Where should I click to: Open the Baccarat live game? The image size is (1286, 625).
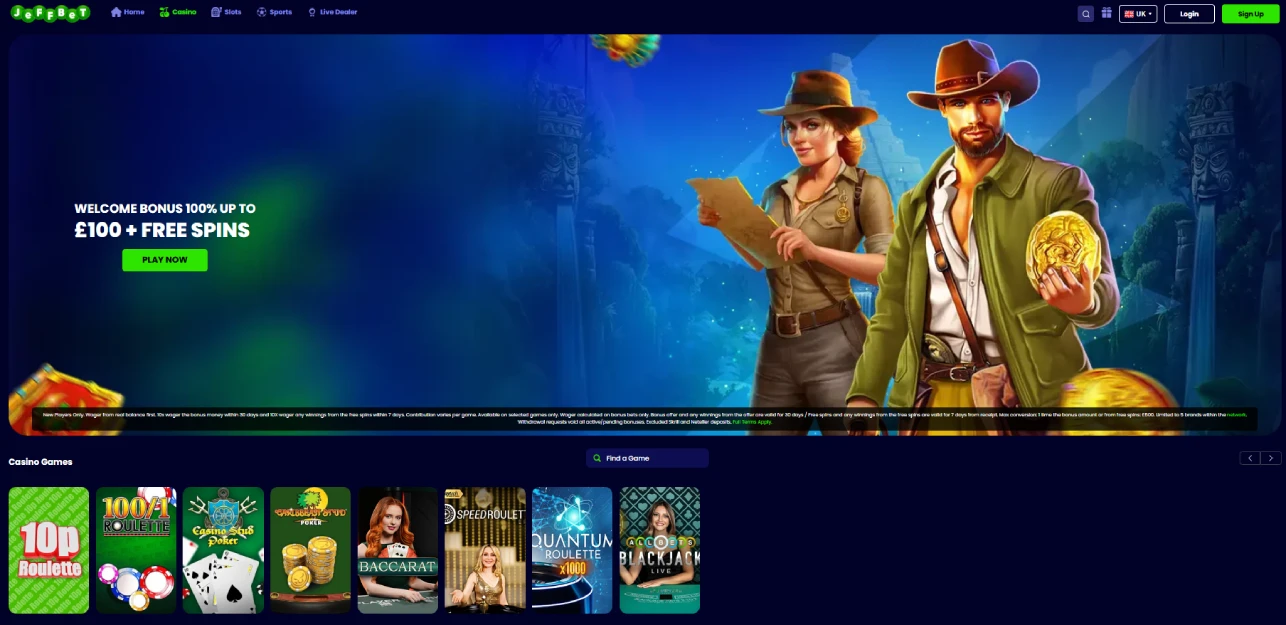[398, 550]
